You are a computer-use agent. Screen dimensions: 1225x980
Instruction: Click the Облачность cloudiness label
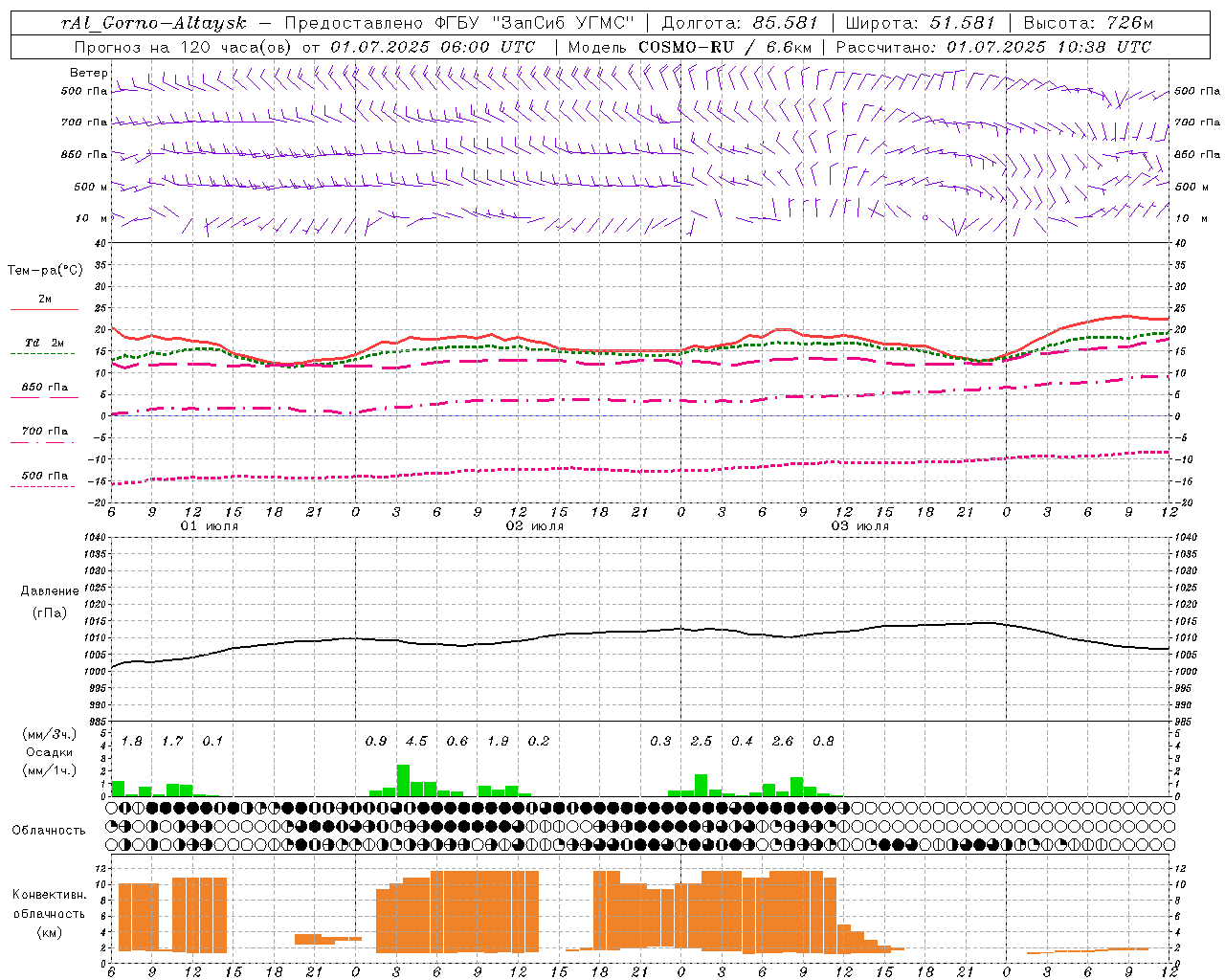[49, 831]
